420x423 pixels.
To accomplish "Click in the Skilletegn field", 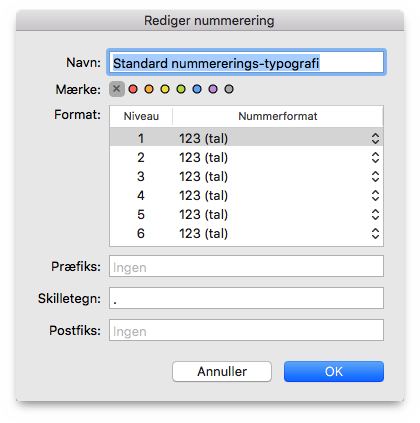I will point(246,298).
